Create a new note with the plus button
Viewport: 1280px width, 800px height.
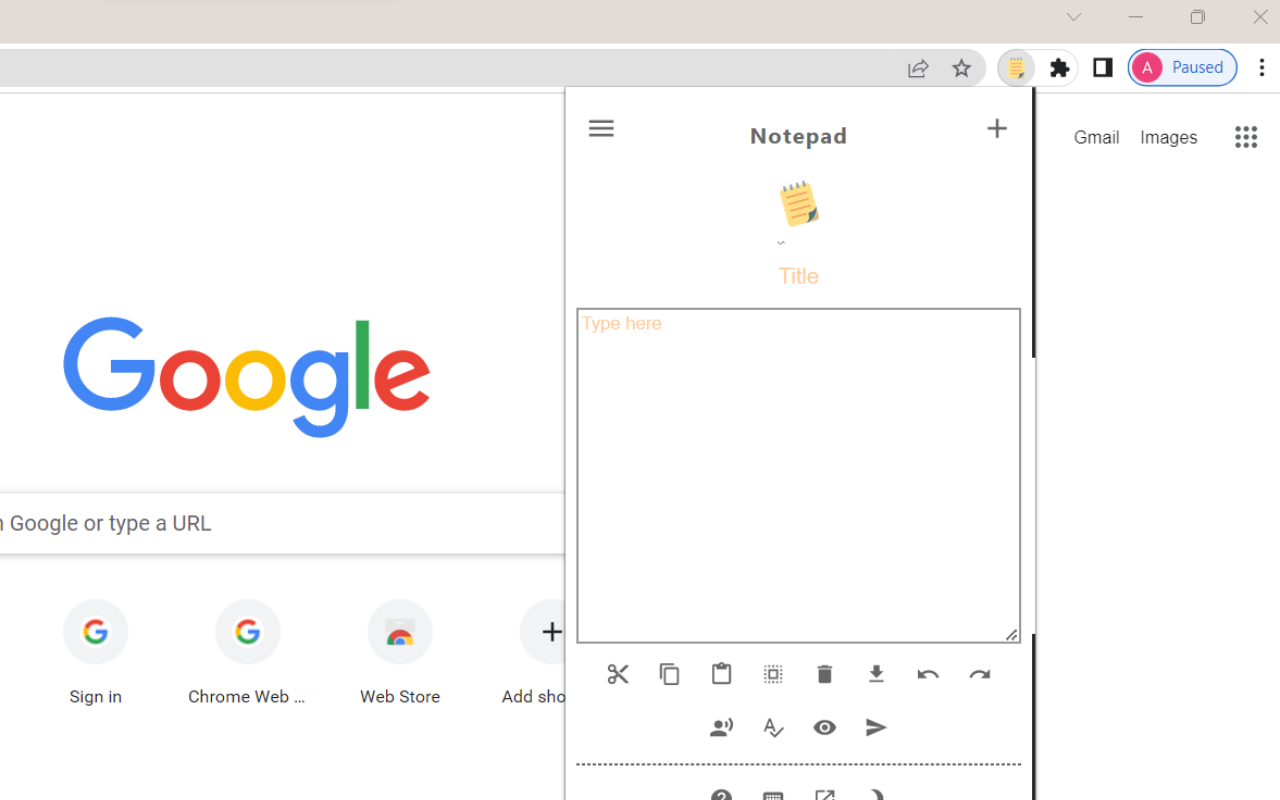[x=996, y=128]
